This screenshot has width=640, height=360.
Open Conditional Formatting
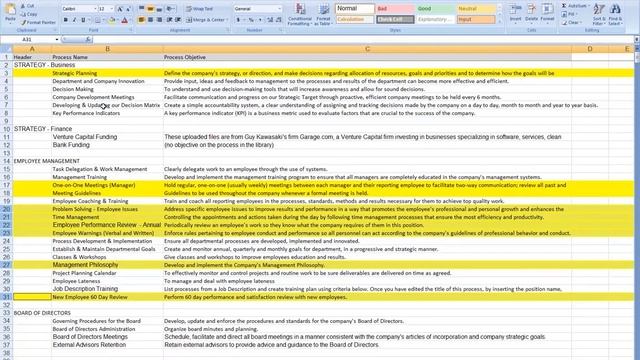click(x=300, y=14)
